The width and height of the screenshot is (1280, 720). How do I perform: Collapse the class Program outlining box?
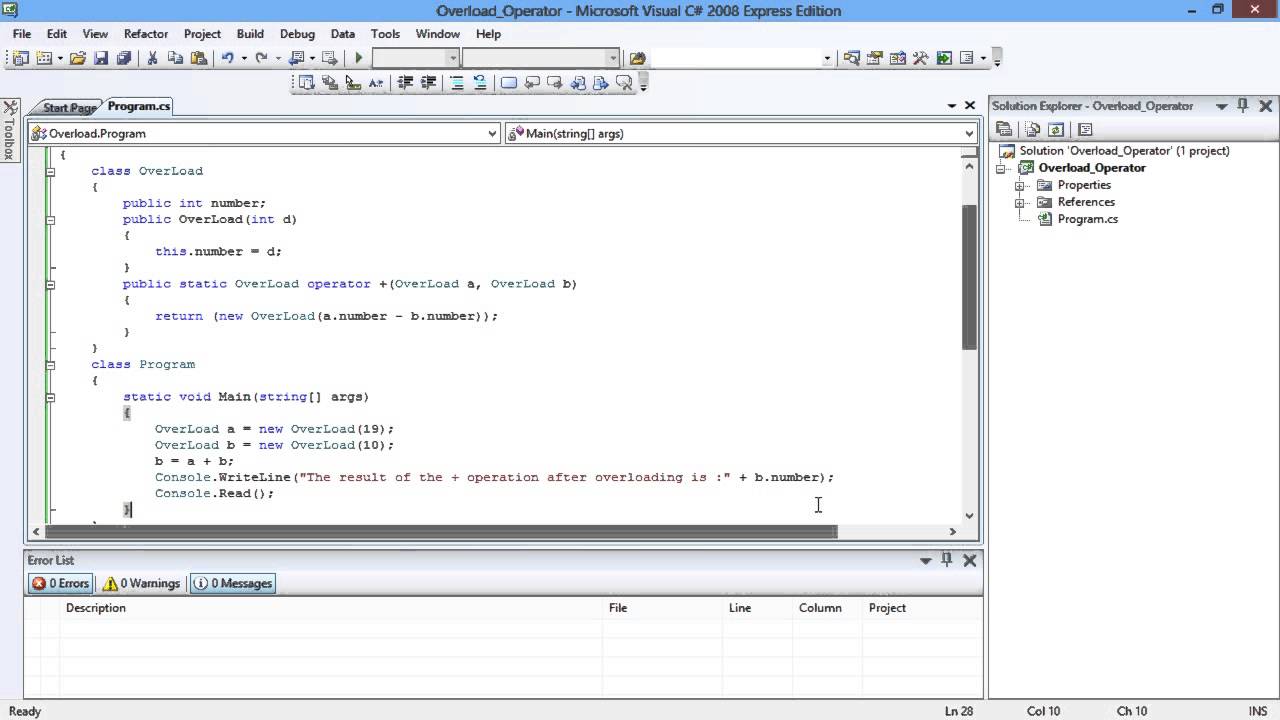coord(50,365)
